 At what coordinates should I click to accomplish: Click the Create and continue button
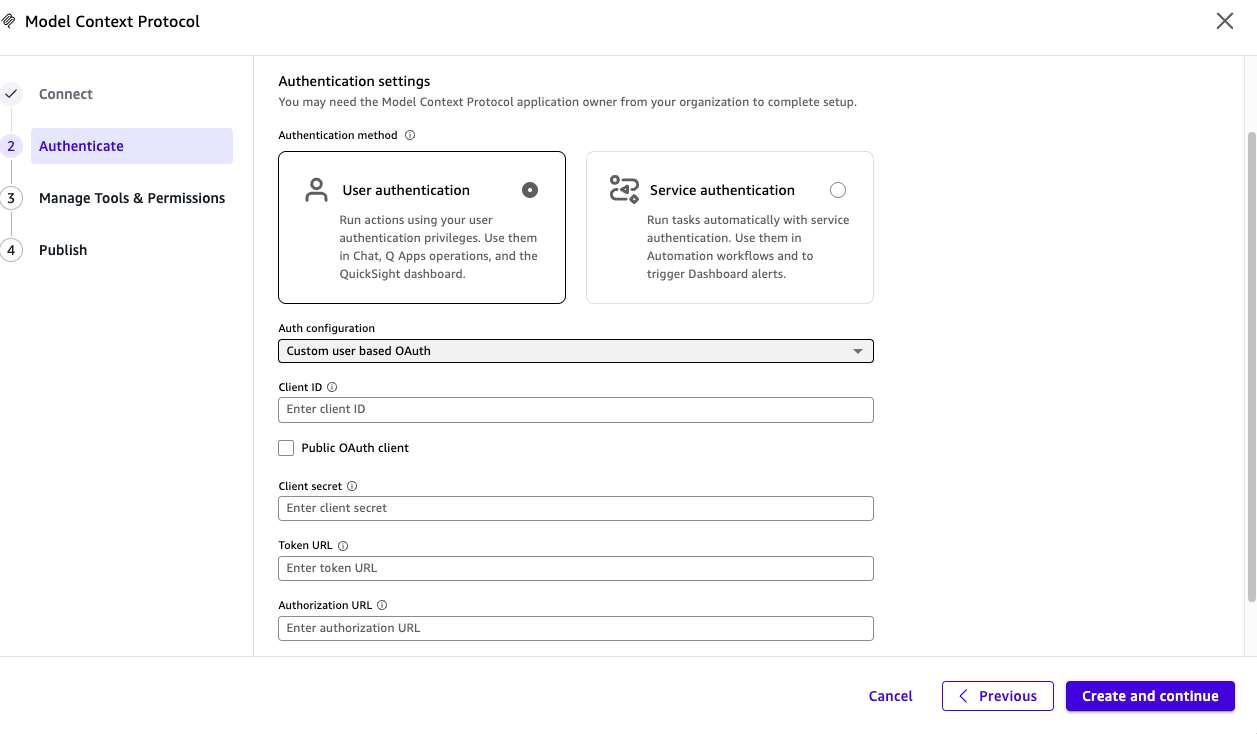(1150, 696)
